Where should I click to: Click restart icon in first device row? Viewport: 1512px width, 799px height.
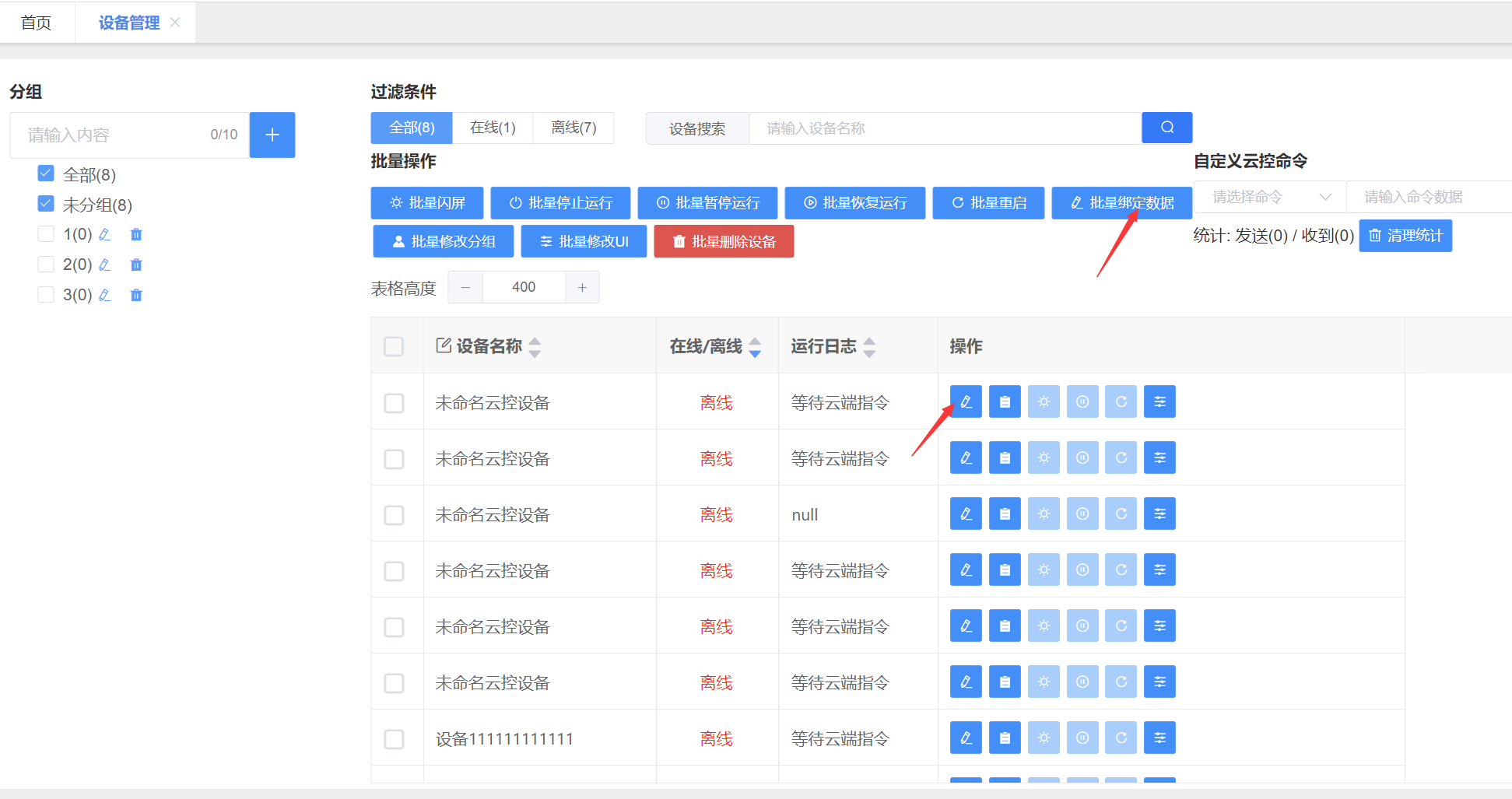1121,401
